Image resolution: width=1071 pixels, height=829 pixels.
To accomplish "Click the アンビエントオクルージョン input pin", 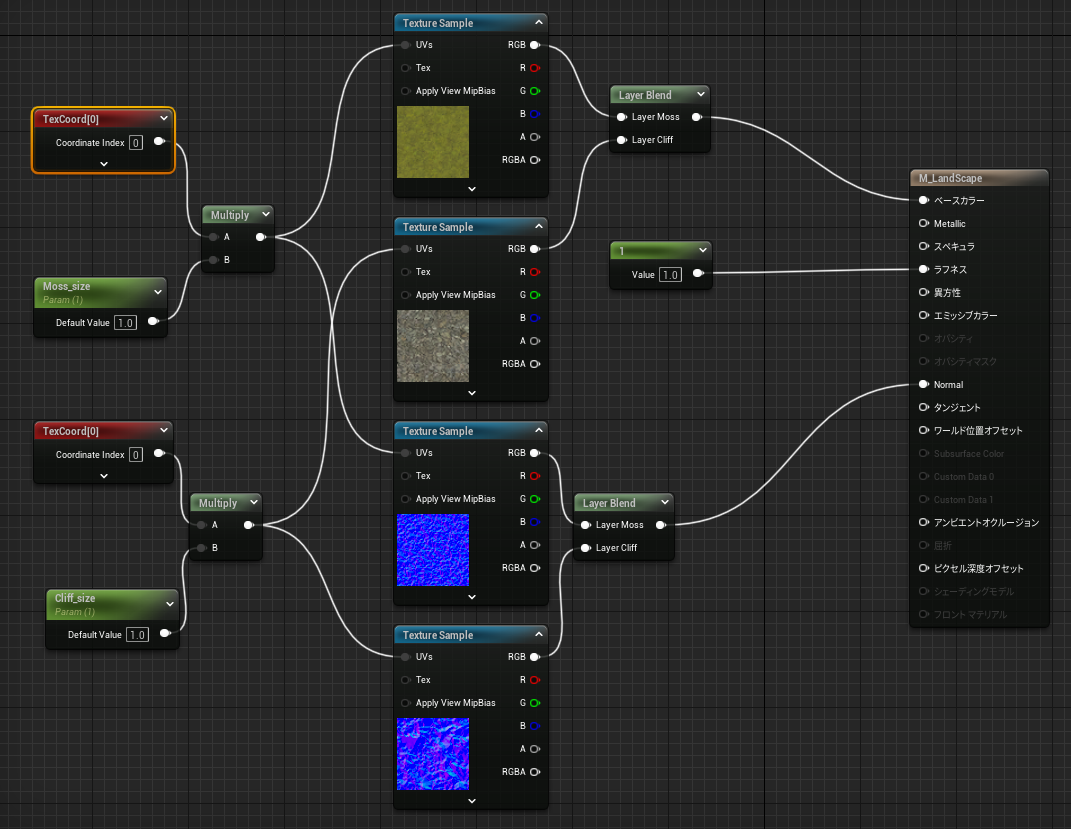I will [x=923, y=523].
